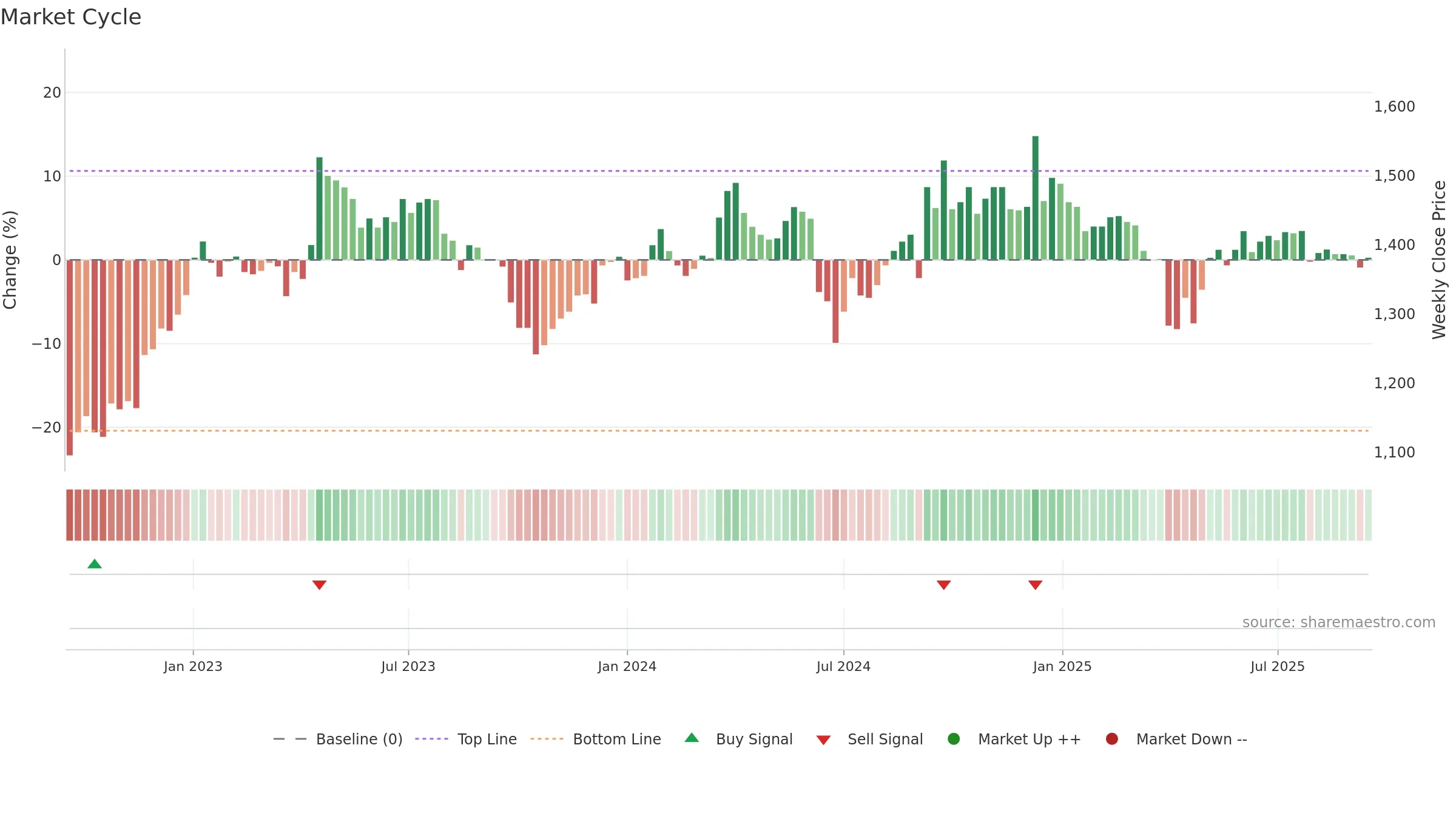
Task: Click the −20 label on the Change axis
Action: click(47, 428)
